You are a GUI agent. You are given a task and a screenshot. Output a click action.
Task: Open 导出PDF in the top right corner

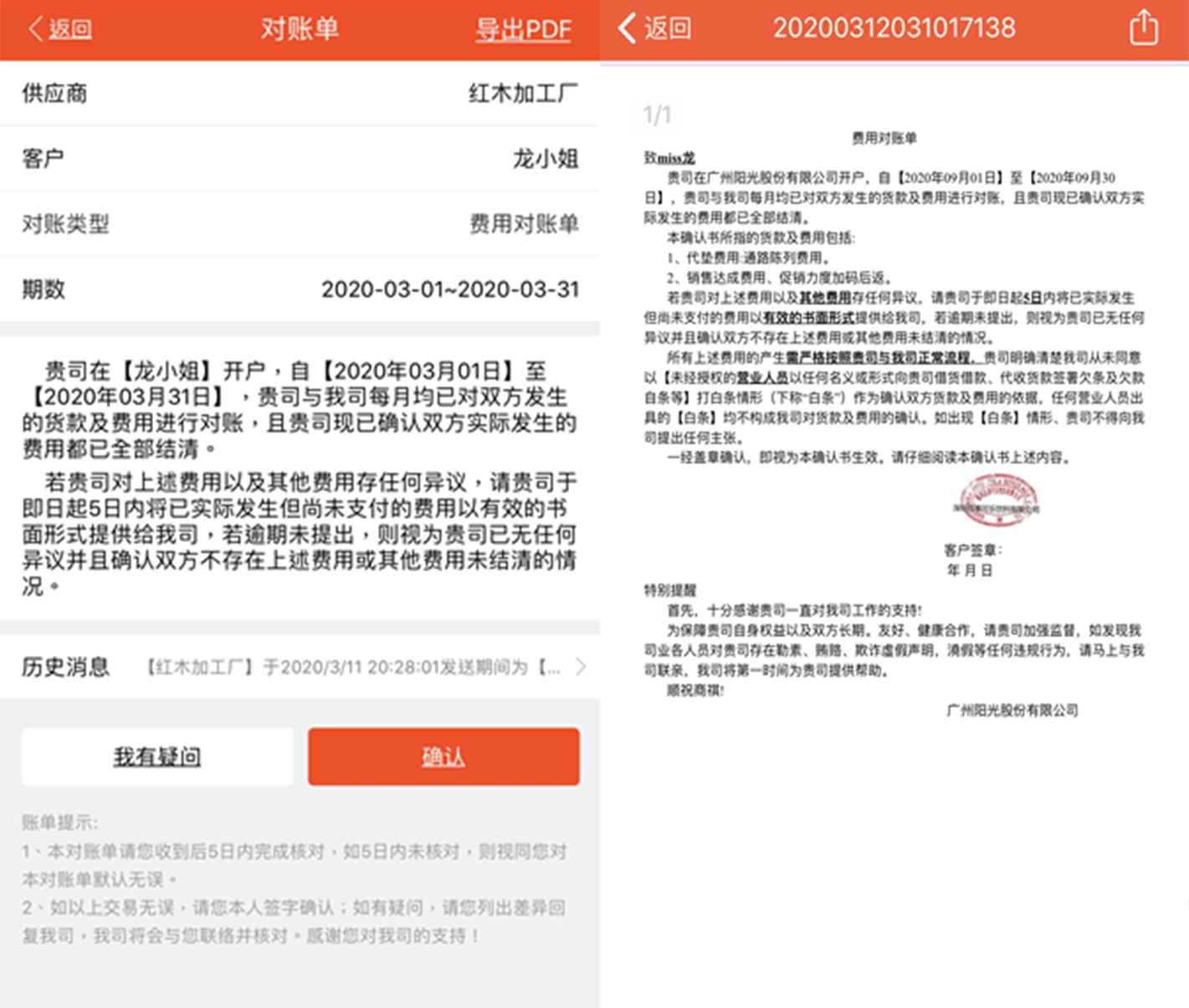(x=524, y=28)
